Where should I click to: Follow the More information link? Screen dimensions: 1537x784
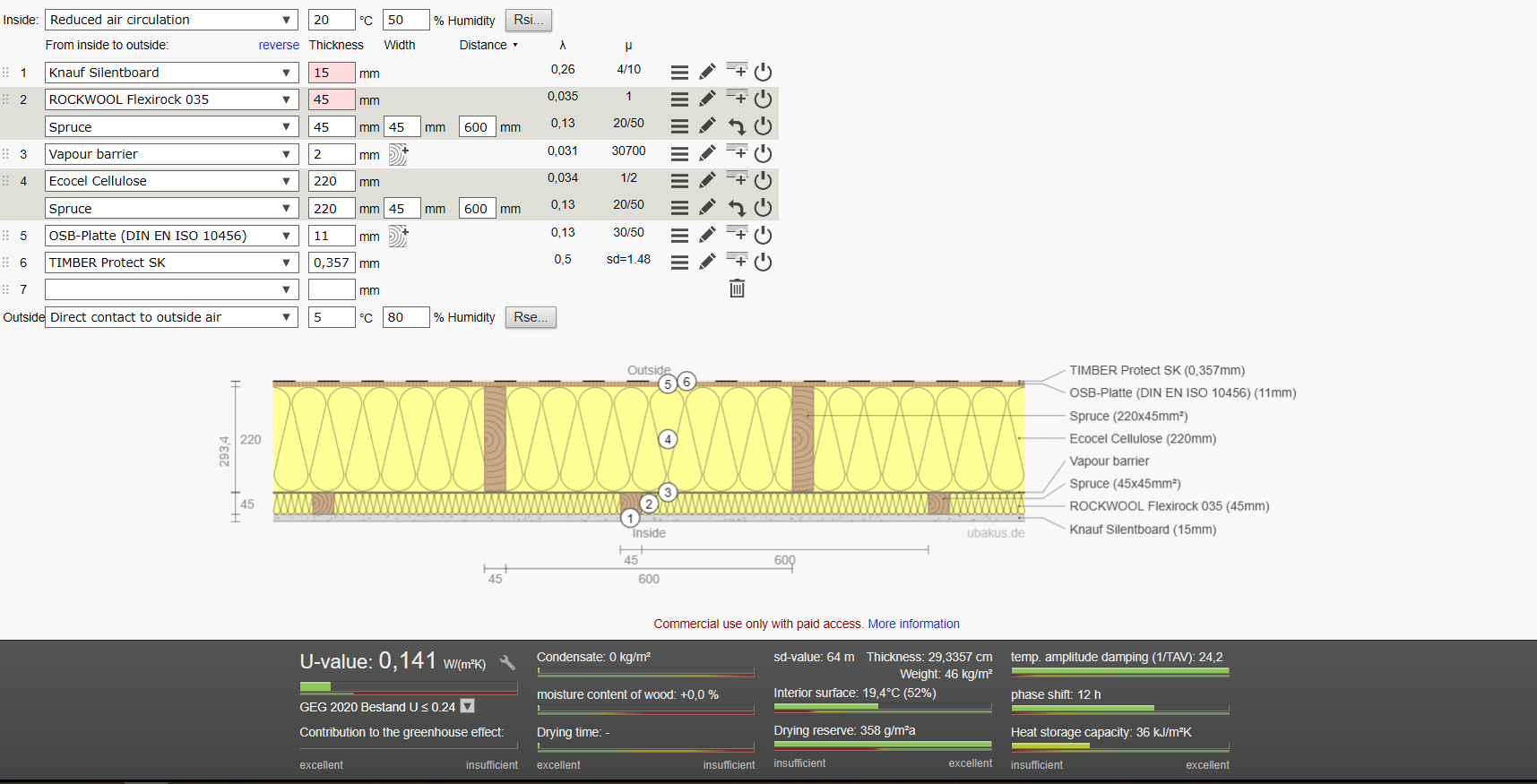click(x=913, y=624)
